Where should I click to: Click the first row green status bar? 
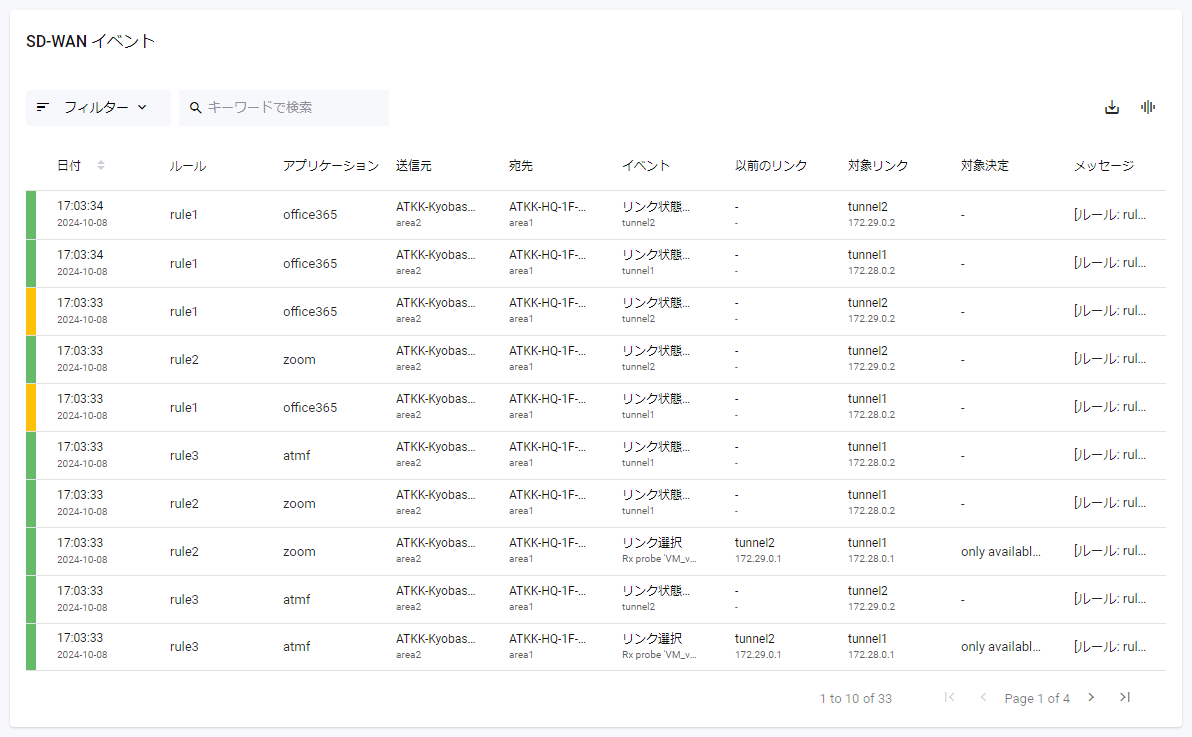pos(31,215)
